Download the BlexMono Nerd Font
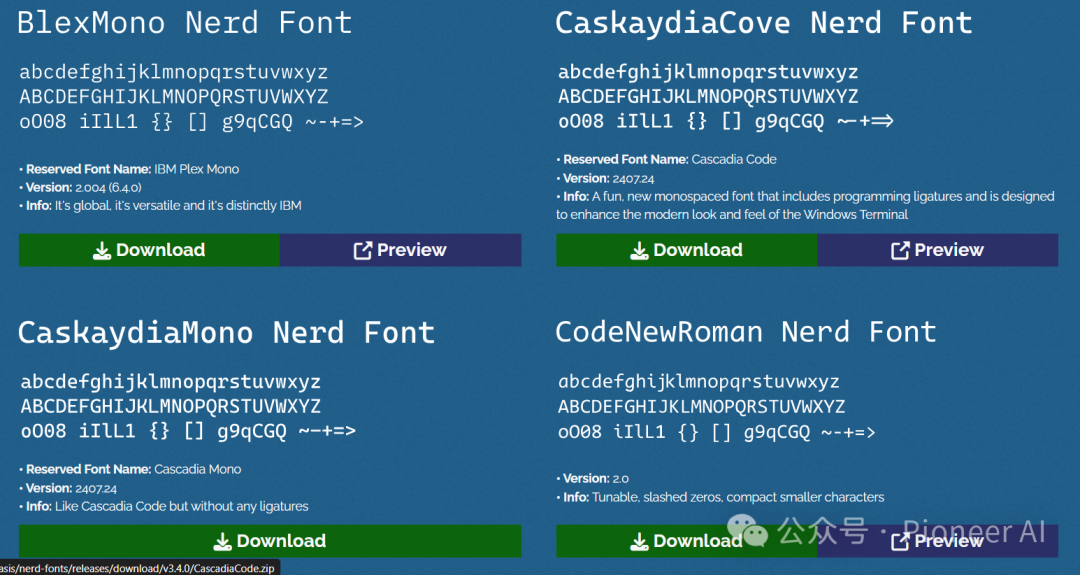The width and height of the screenshot is (1080, 575). (x=149, y=250)
